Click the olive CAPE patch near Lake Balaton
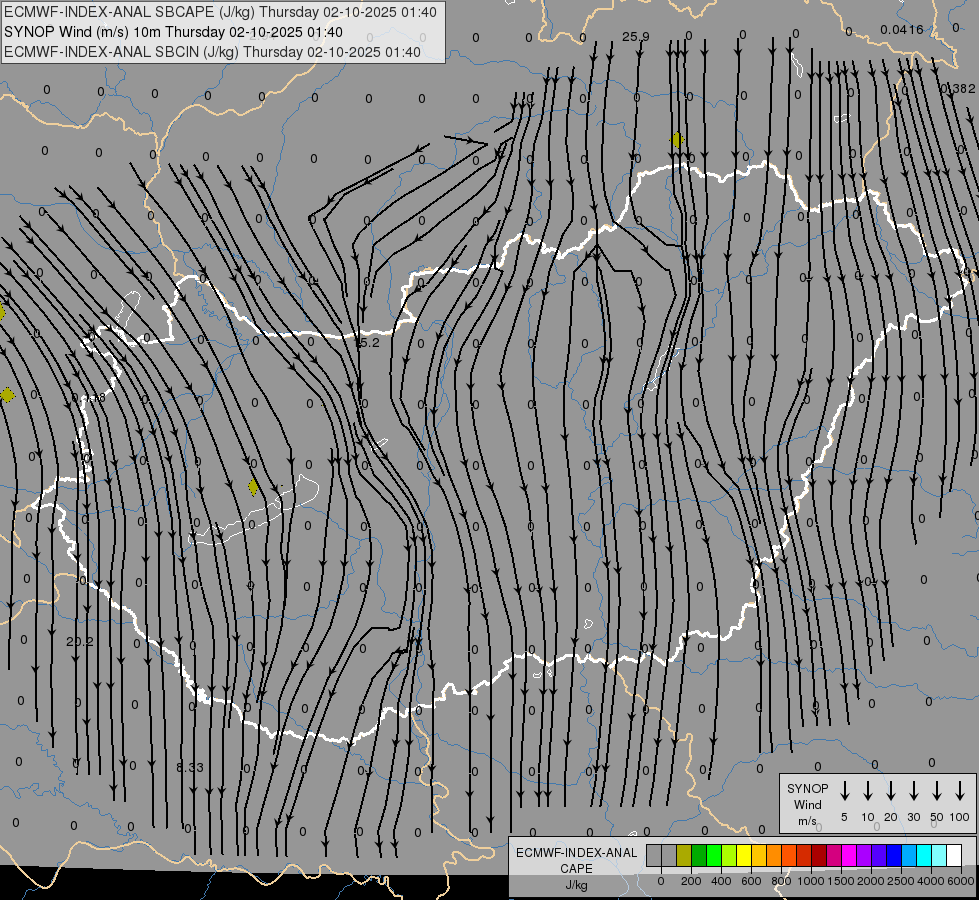This screenshot has width=979, height=900. pyautogui.click(x=253, y=487)
